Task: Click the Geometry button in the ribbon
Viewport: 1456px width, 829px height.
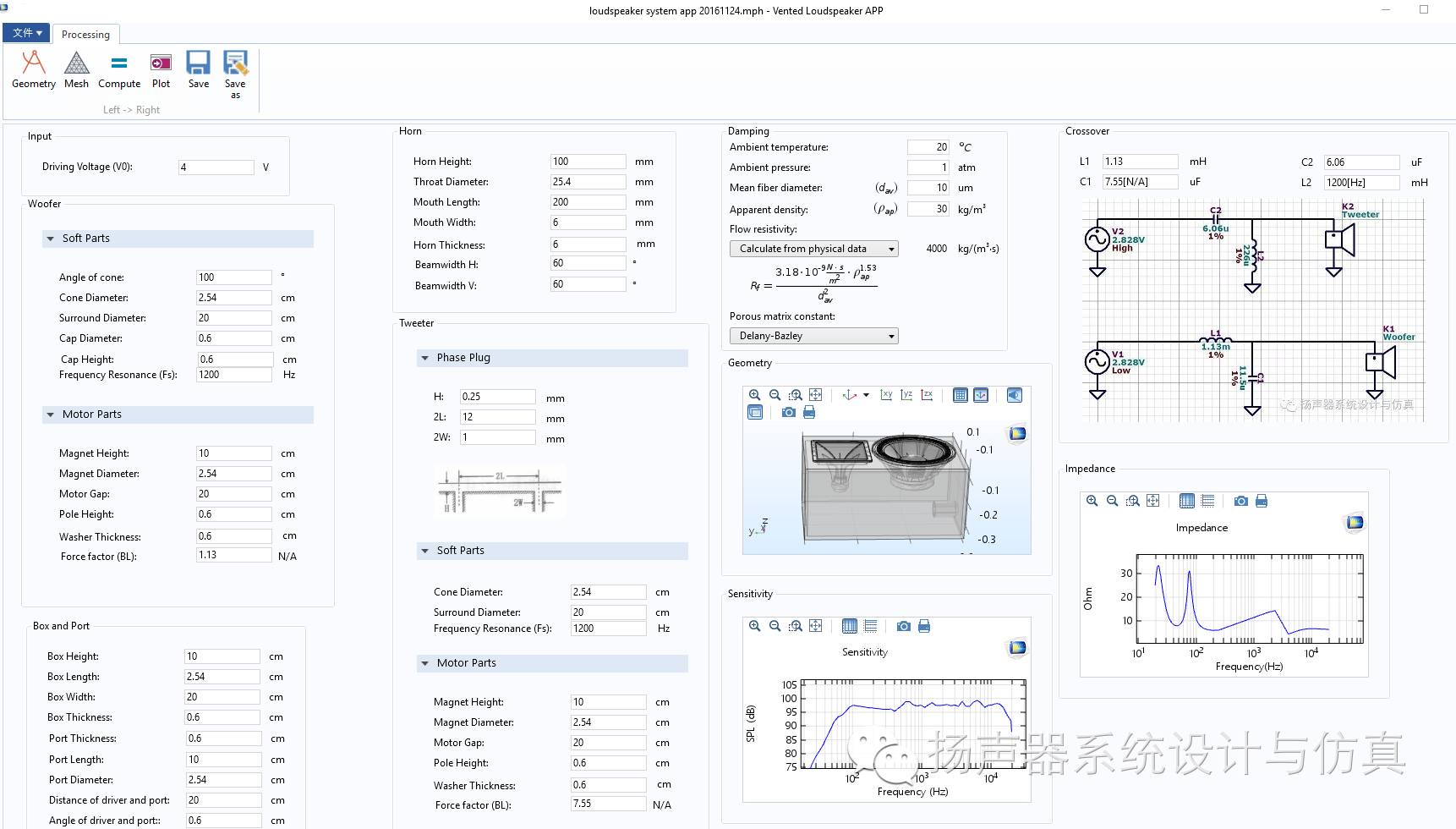Action: 33,69
